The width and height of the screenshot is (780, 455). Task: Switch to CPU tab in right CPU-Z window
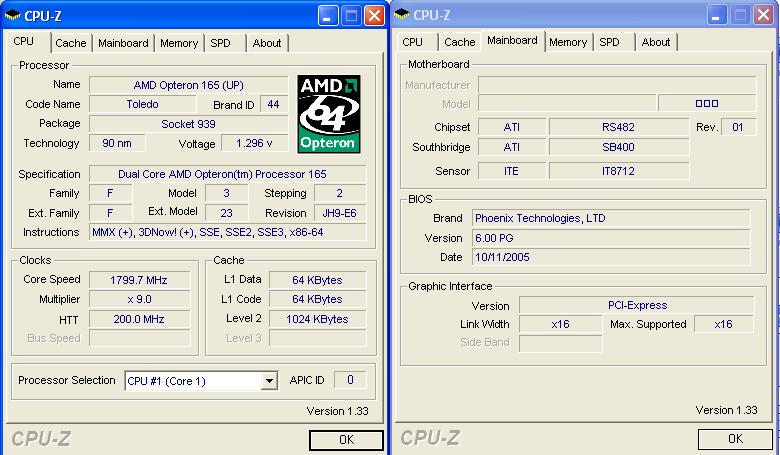coord(412,42)
